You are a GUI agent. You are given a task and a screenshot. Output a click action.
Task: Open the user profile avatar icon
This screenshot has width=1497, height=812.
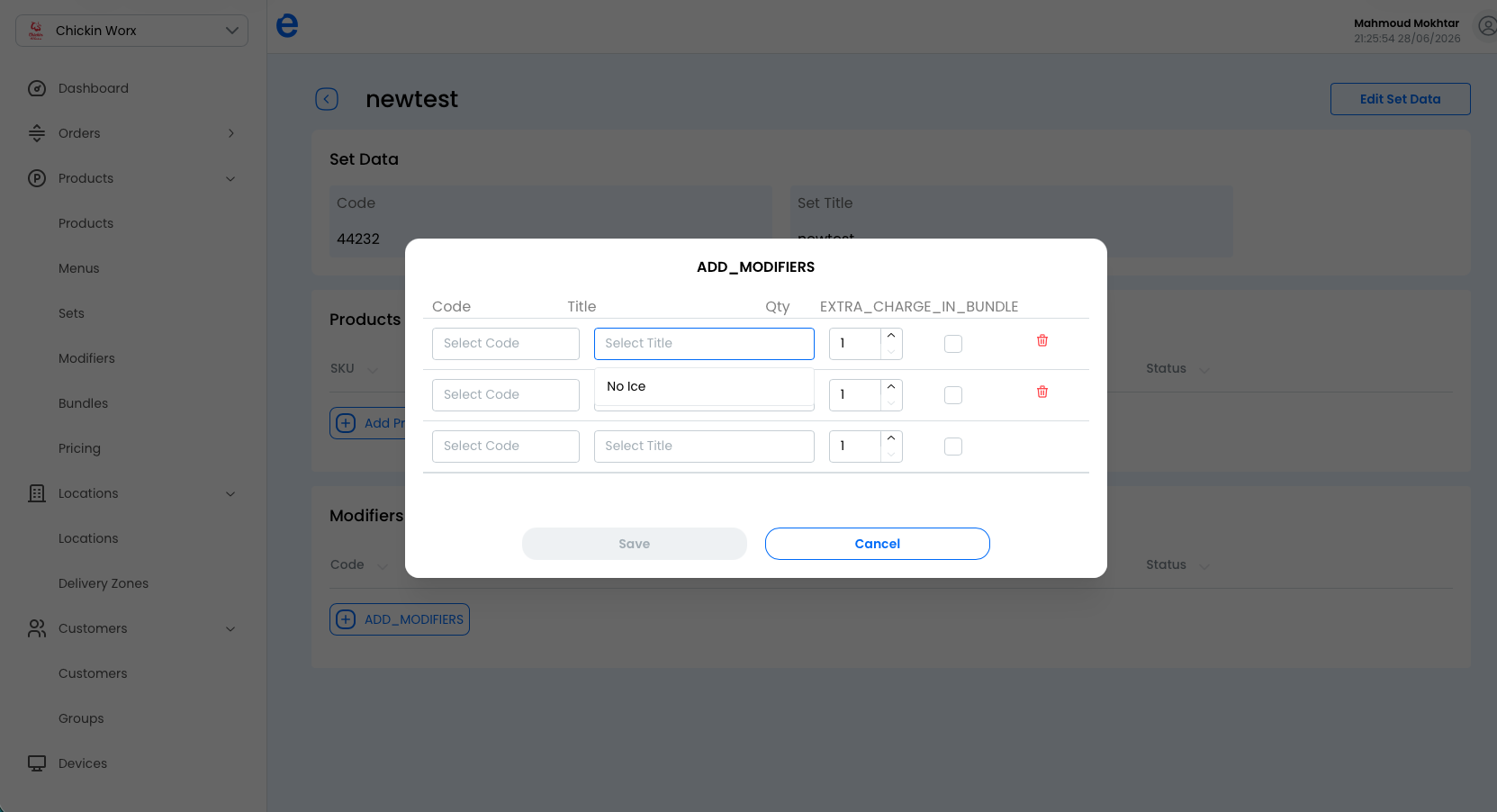(x=1487, y=27)
